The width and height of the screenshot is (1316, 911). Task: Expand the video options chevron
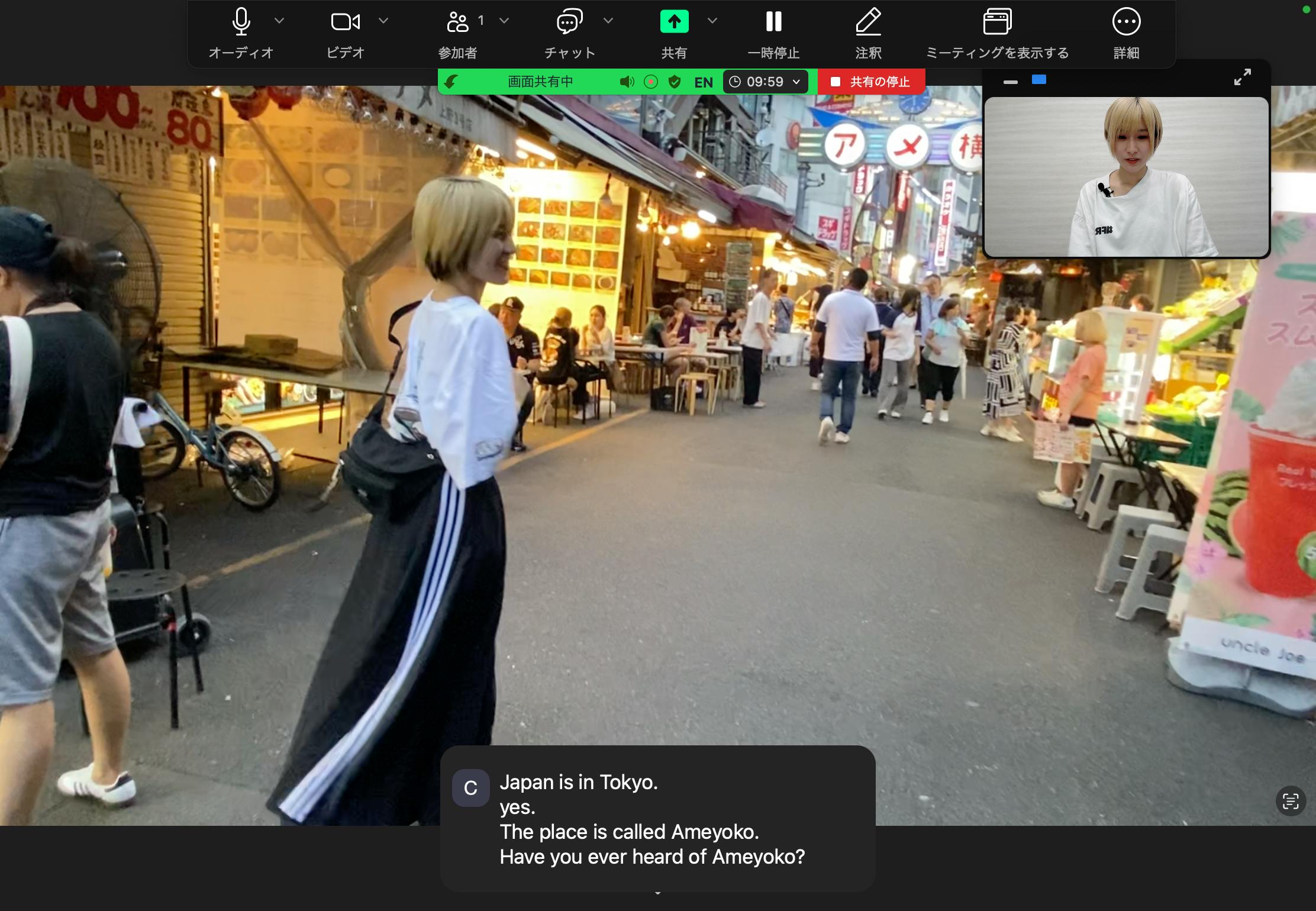click(x=383, y=21)
